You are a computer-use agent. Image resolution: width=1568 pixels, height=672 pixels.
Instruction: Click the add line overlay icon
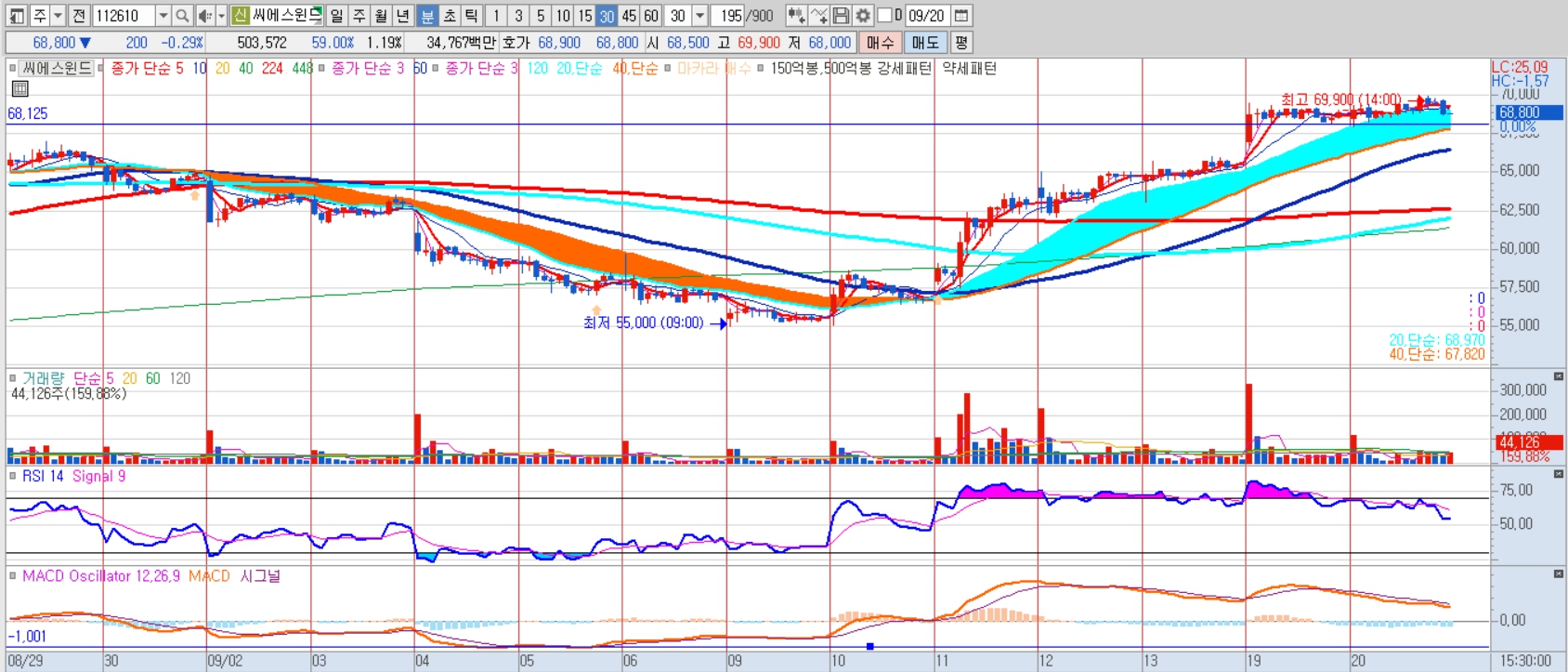pos(818,16)
